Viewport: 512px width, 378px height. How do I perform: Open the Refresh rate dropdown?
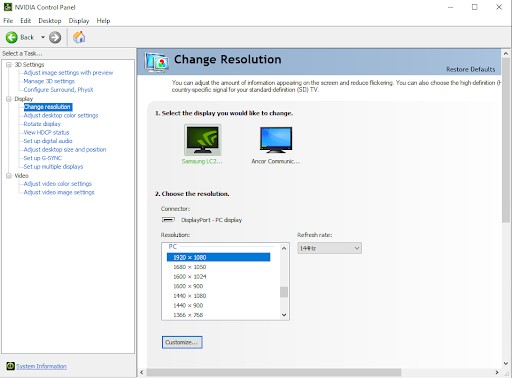pos(329,248)
